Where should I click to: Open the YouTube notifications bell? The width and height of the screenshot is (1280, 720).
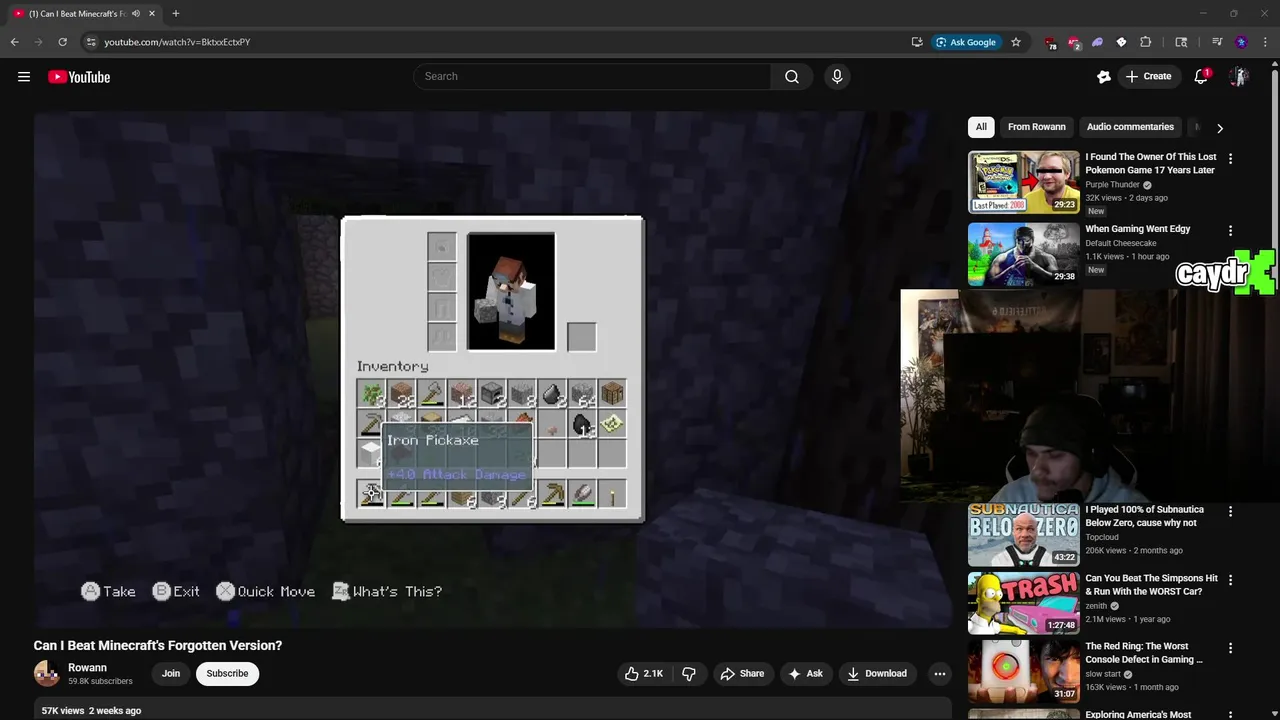click(1201, 77)
